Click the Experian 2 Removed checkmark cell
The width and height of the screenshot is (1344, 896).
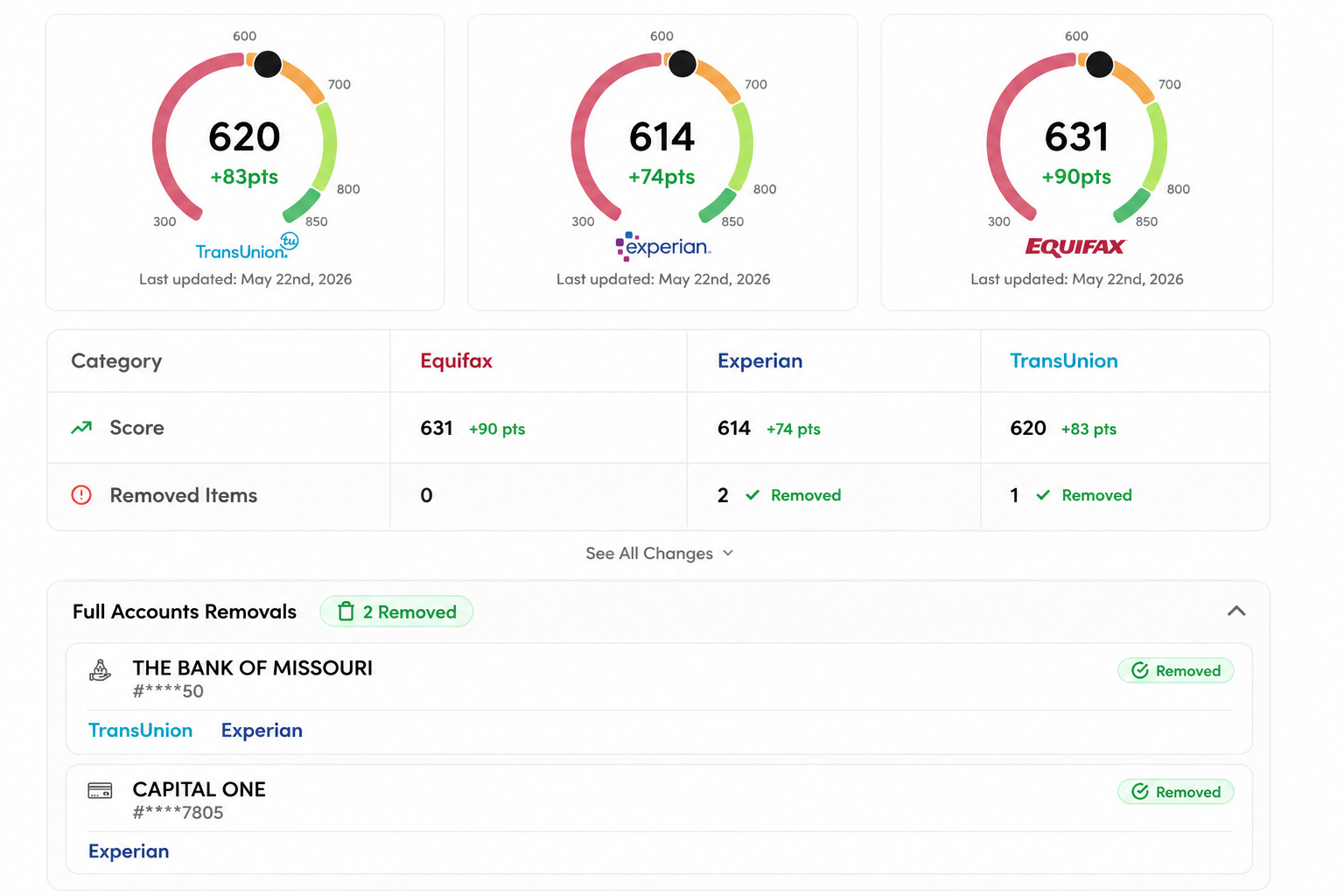point(780,495)
